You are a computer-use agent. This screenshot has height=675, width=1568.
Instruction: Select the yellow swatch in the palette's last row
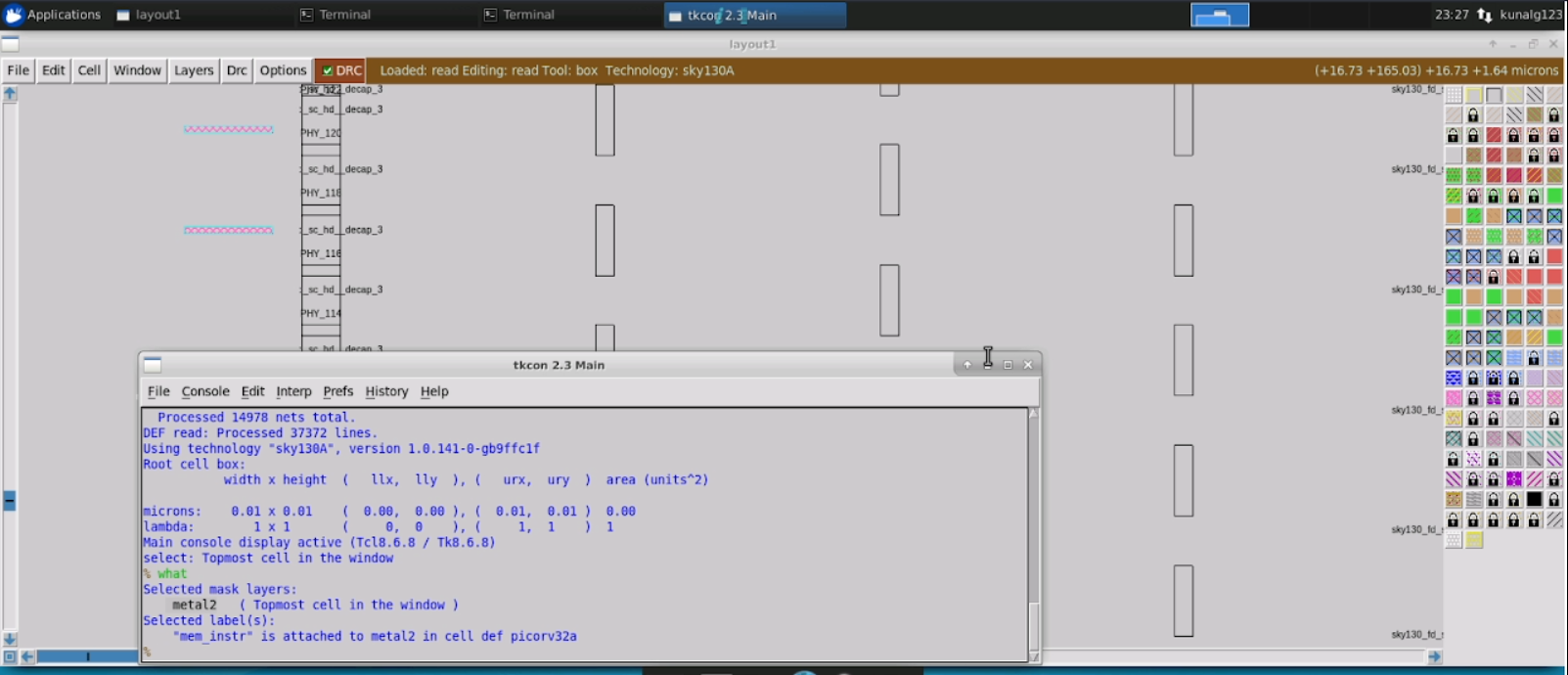click(1474, 540)
